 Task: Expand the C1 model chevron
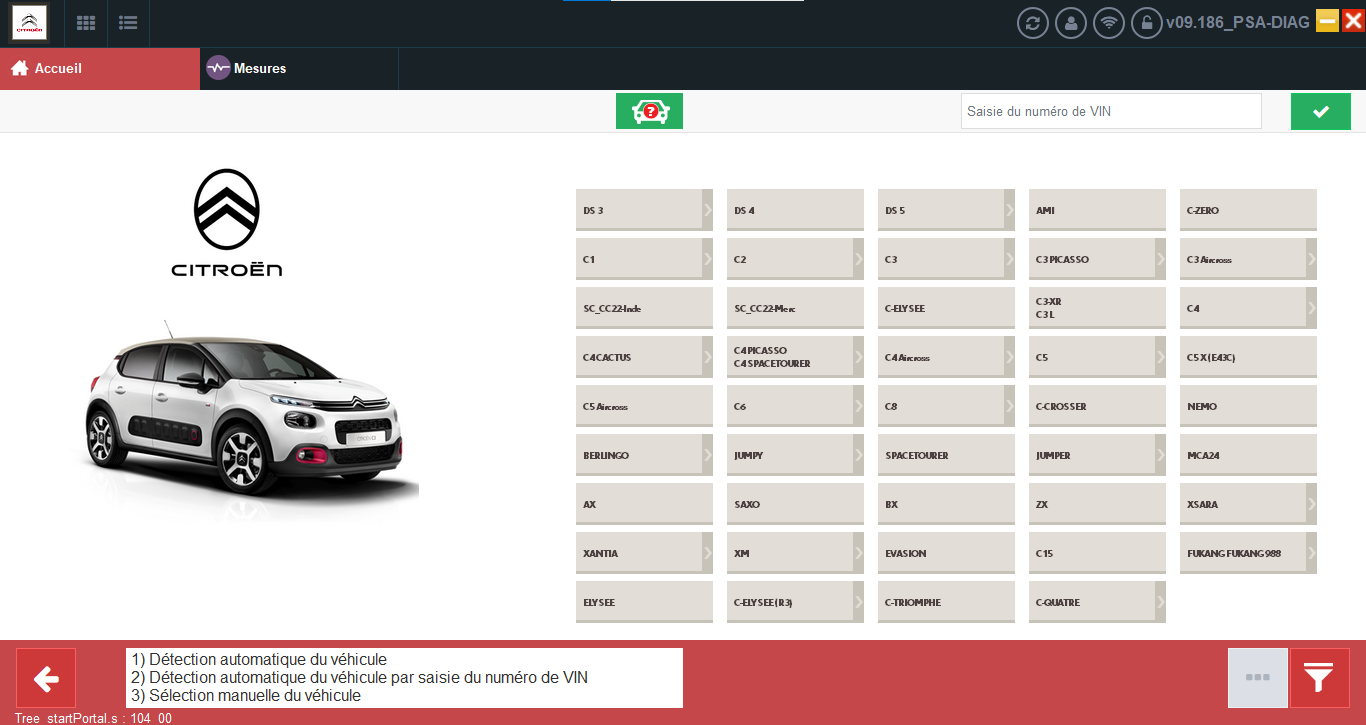click(707, 259)
